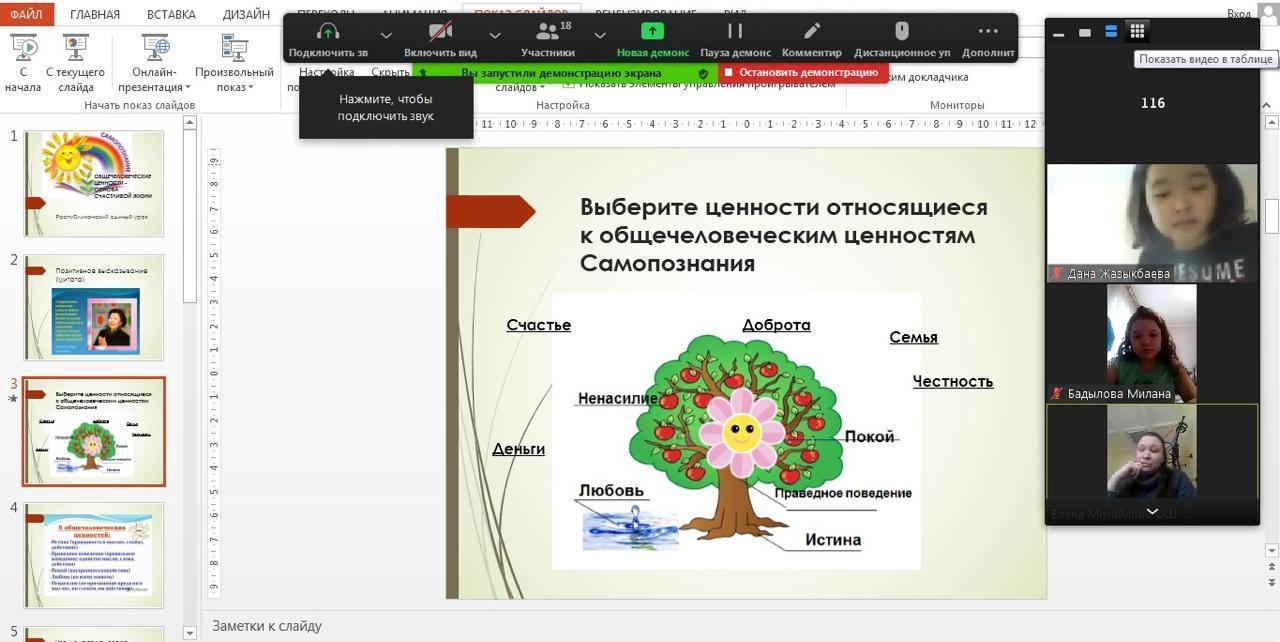Click the Remote Control mouse icon

pyautogui.click(x=901, y=32)
